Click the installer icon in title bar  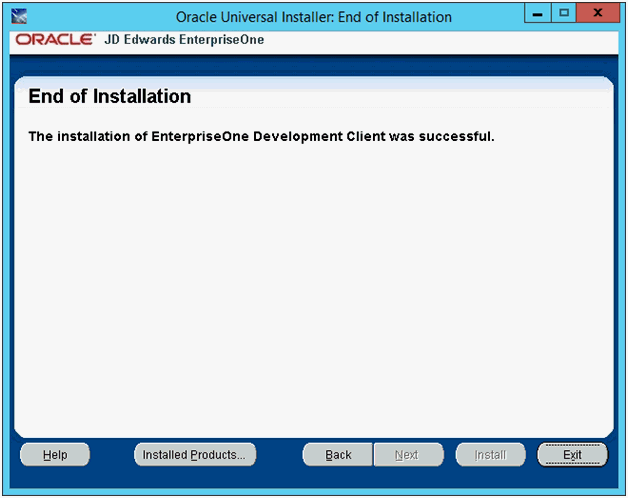(x=19, y=16)
